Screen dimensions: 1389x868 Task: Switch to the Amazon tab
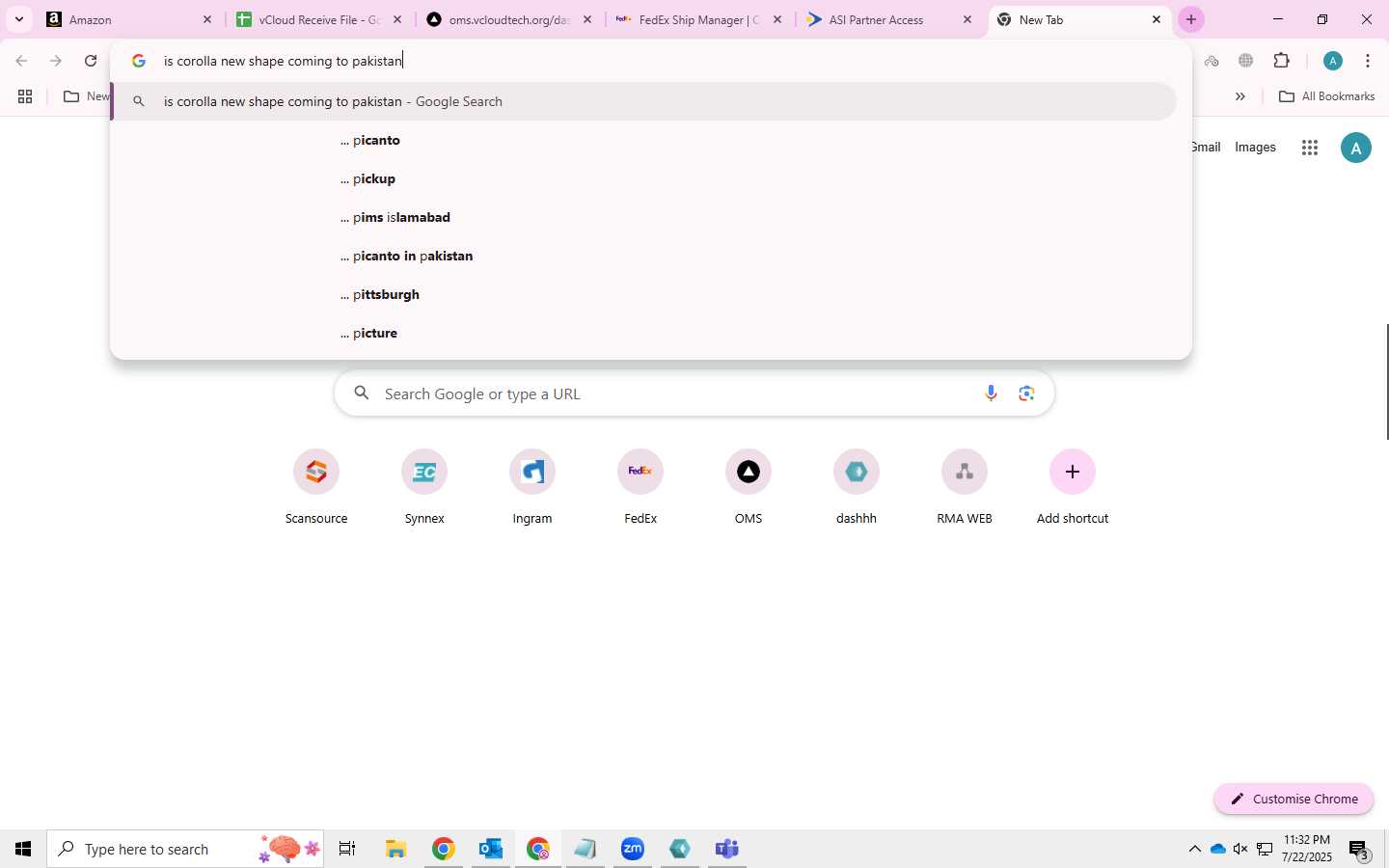click(x=129, y=19)
